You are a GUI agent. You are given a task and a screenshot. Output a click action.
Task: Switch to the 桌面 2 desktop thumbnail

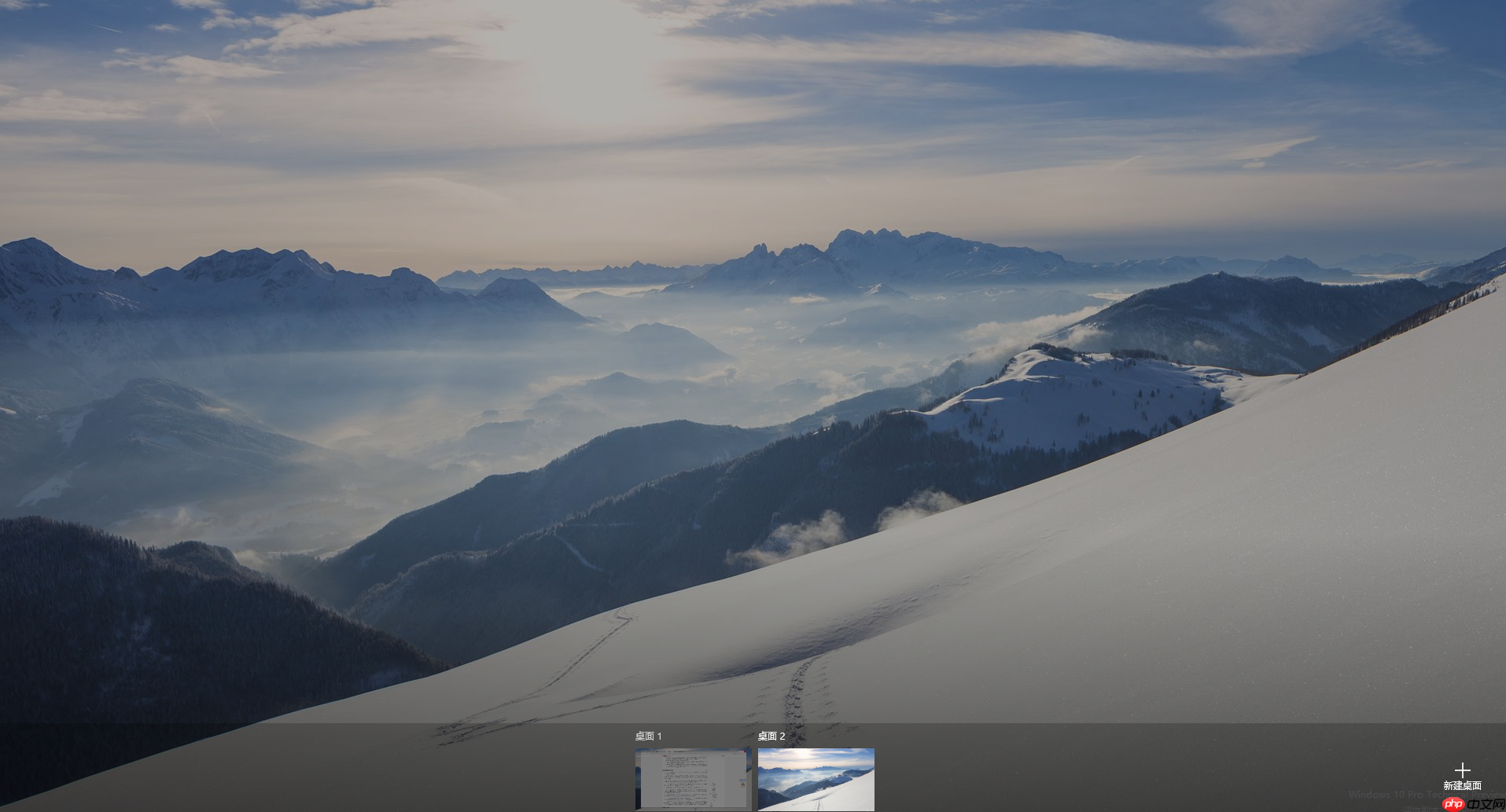[816, 779]
